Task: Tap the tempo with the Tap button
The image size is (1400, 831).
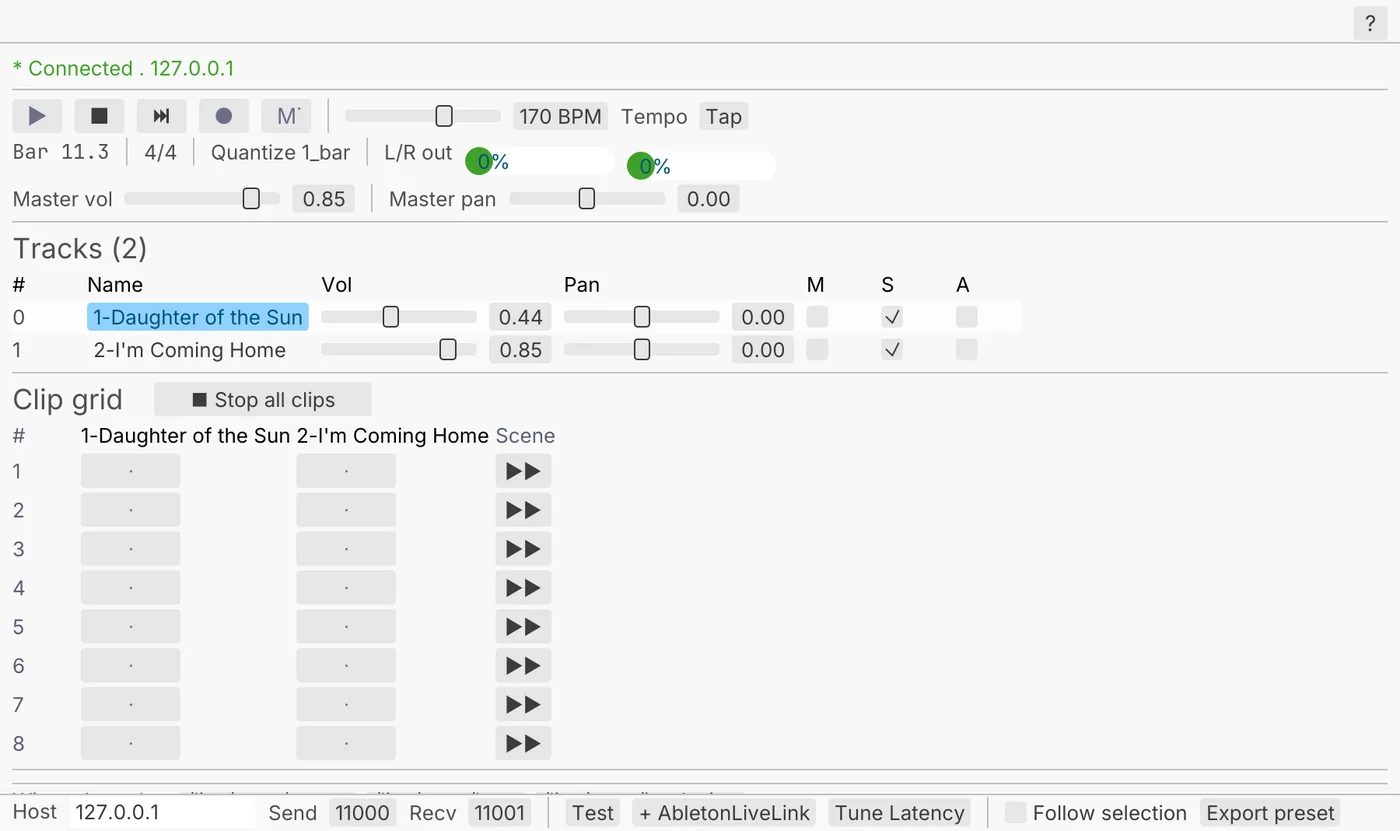Action: pos(723,117)
